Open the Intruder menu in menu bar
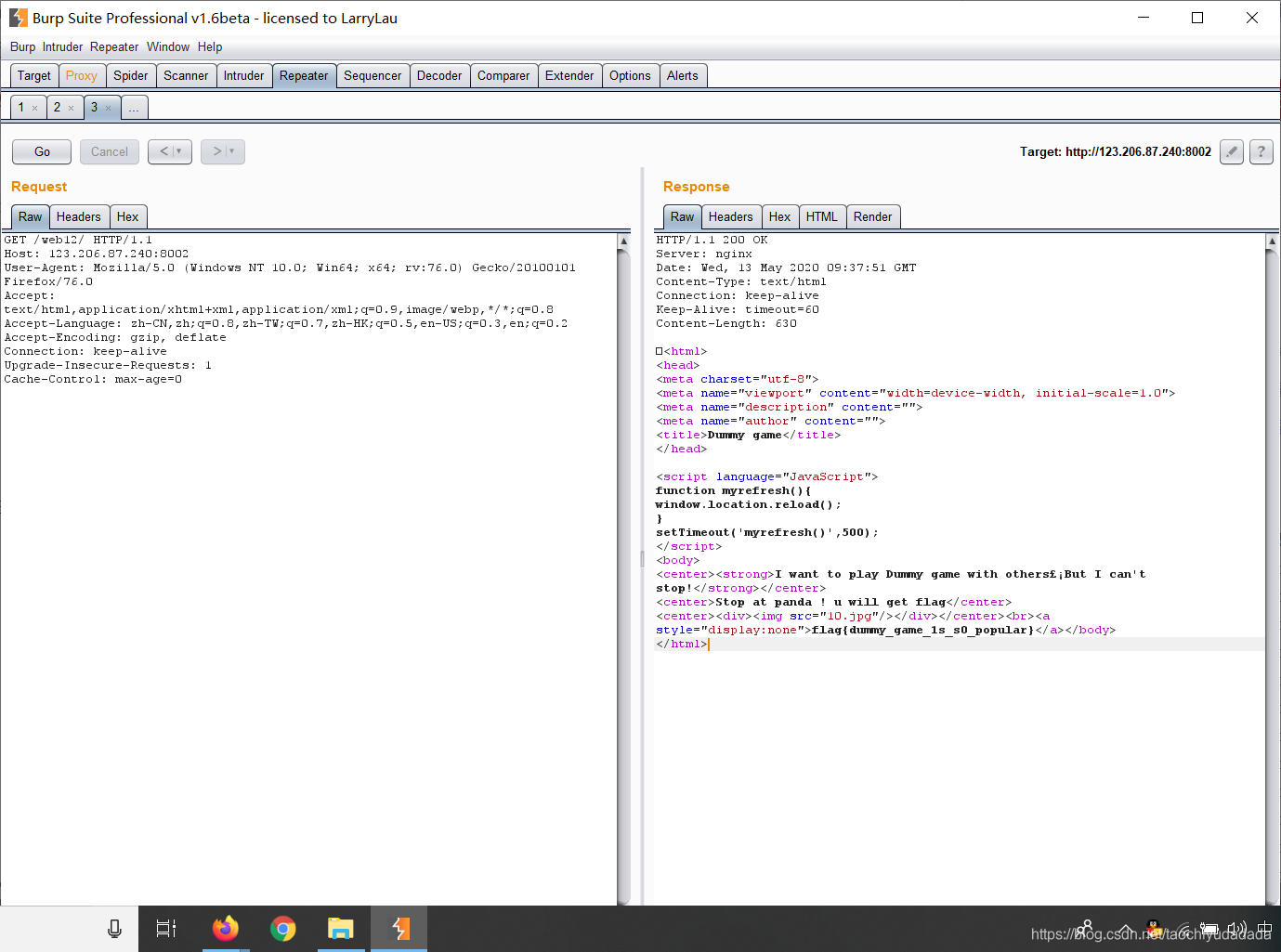The height and width of the screenshot is (952, 1281). click(x=62, y=47)
